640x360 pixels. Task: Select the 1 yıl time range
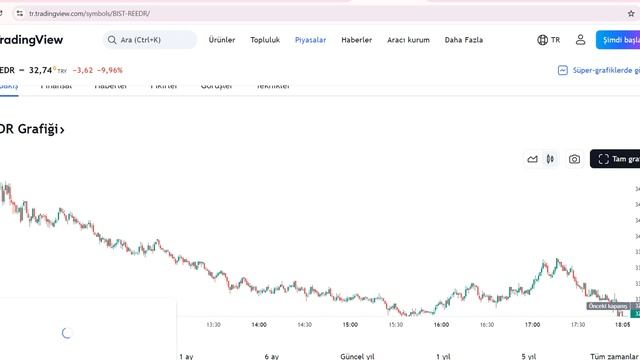pos(443,356)
